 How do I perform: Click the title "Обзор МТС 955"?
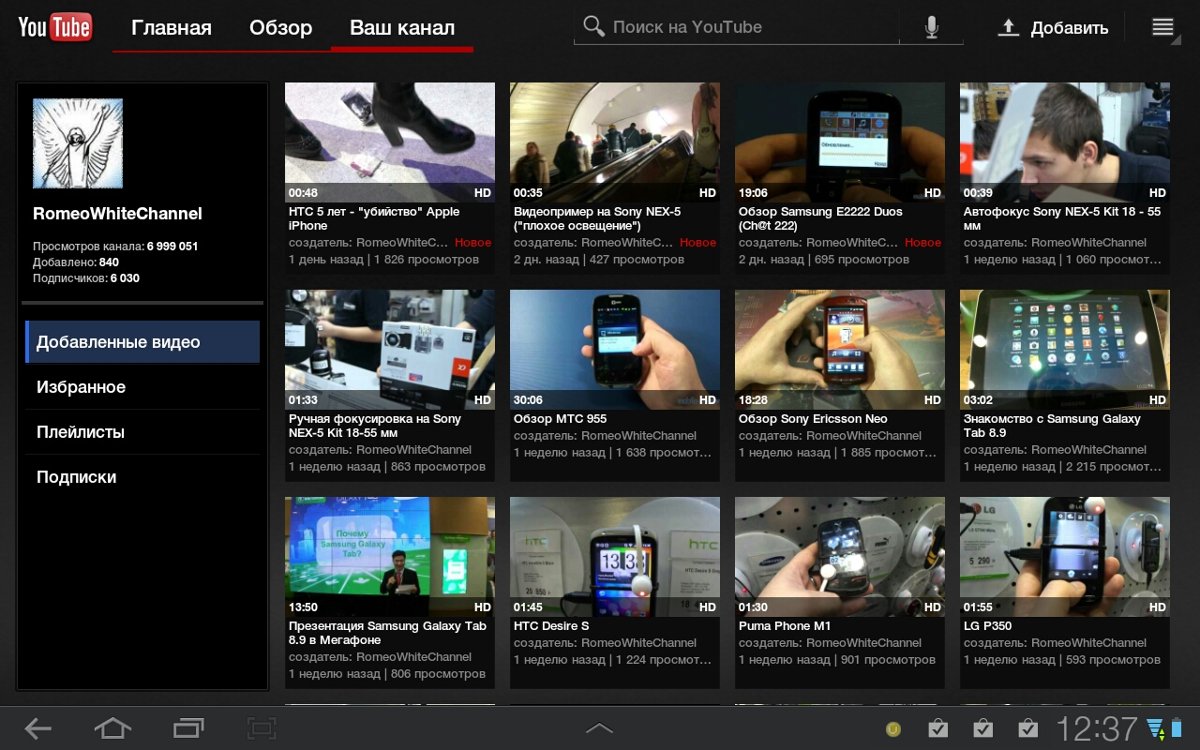(560, 419)
